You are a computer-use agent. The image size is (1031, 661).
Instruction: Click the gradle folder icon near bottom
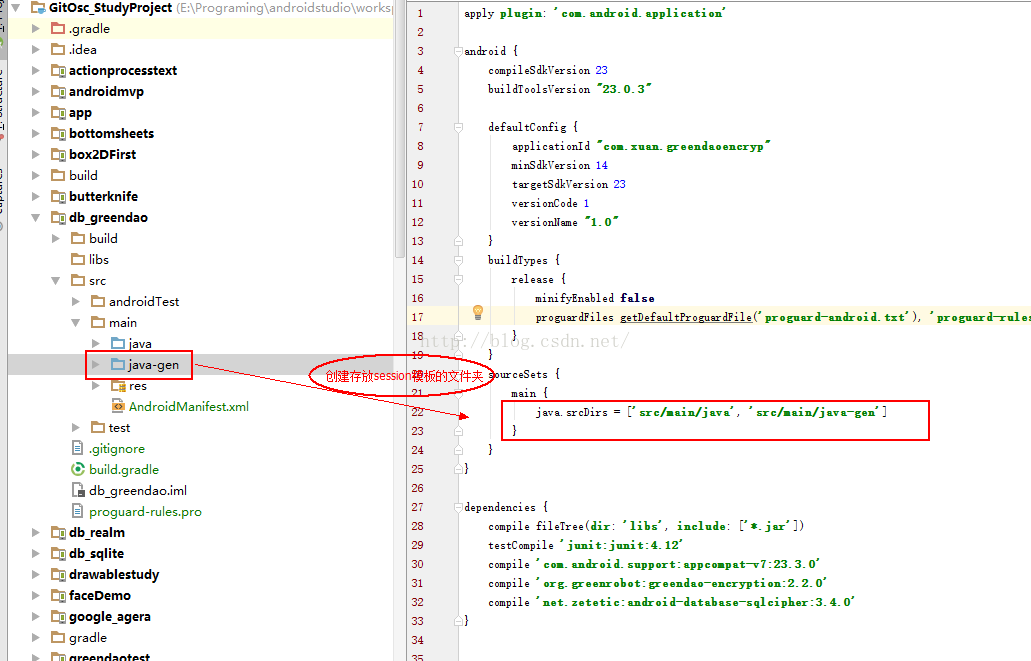(58, 638)
